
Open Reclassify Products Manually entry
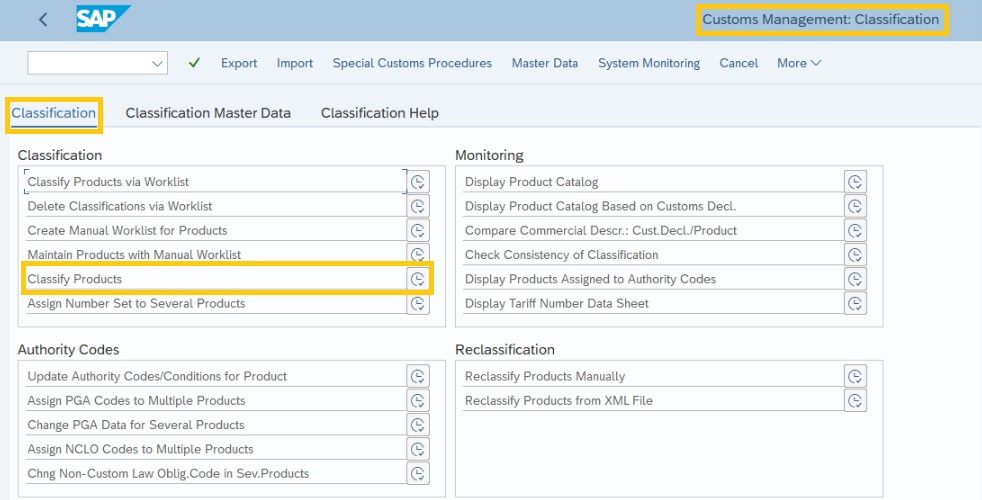click(x=653, y=376)
